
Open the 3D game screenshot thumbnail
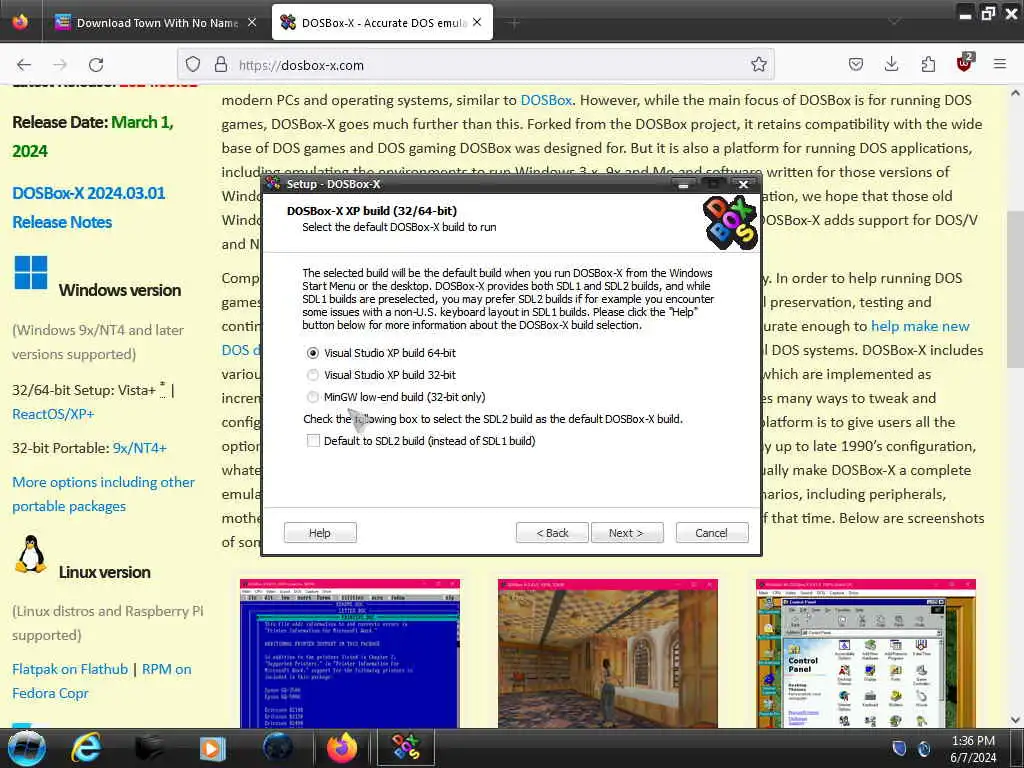[x=608, y=653]
